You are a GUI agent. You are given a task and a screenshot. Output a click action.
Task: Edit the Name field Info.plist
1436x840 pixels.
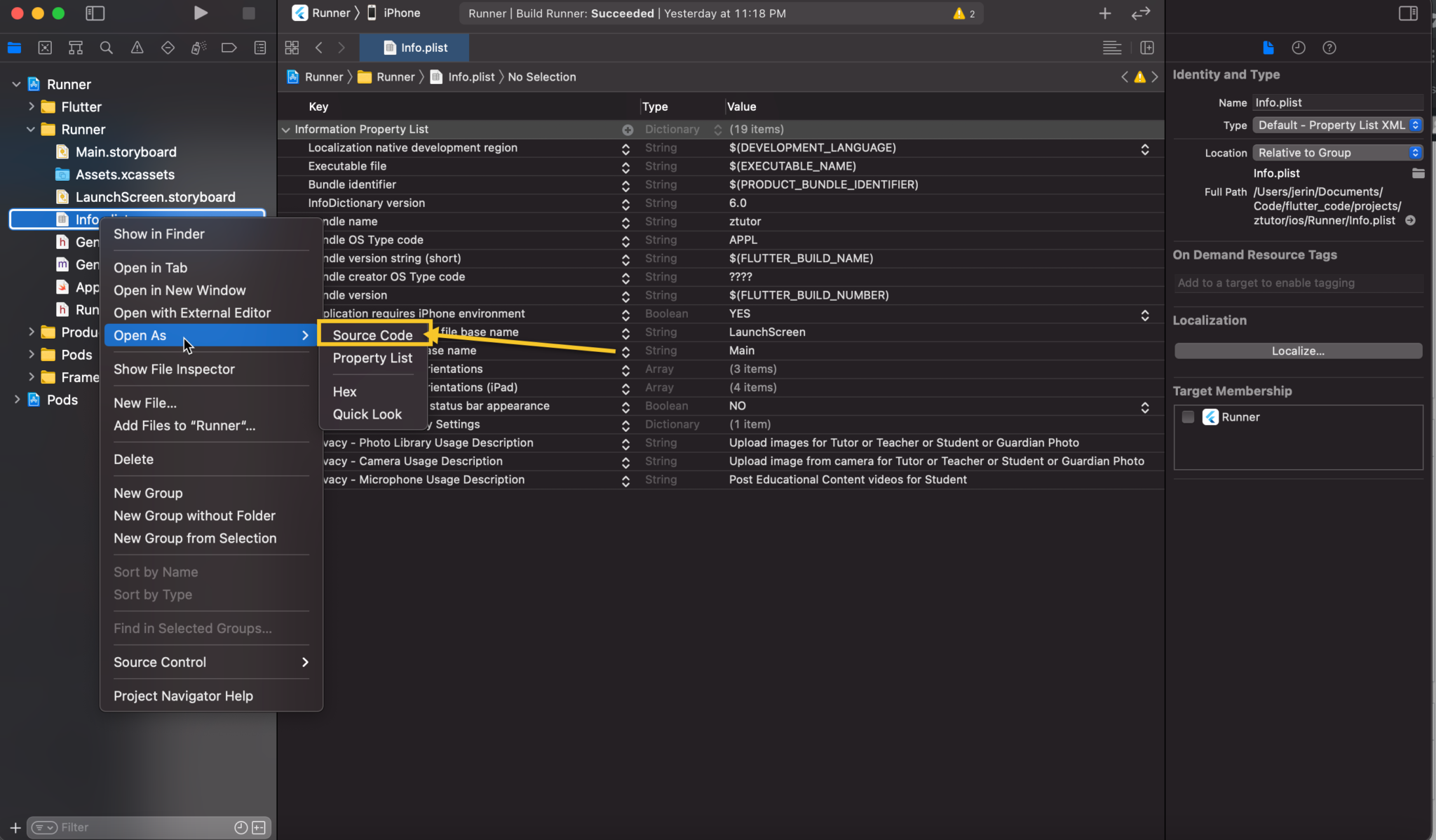coord(1338,102)
